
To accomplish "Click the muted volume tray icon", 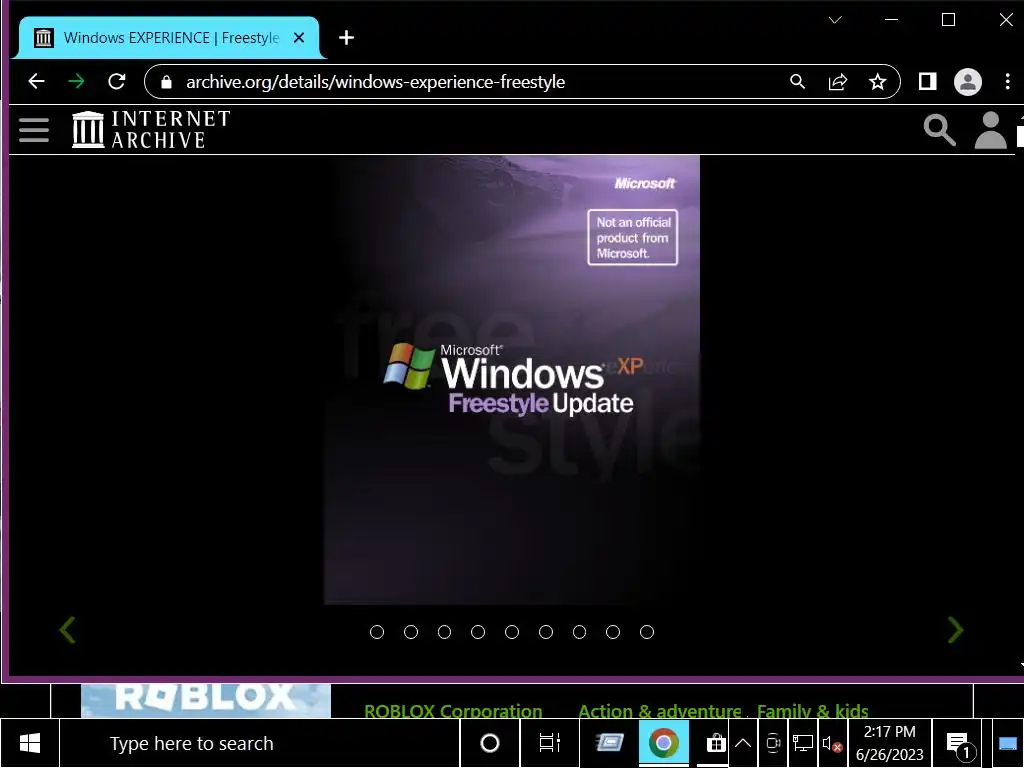I will pos(833,743).
